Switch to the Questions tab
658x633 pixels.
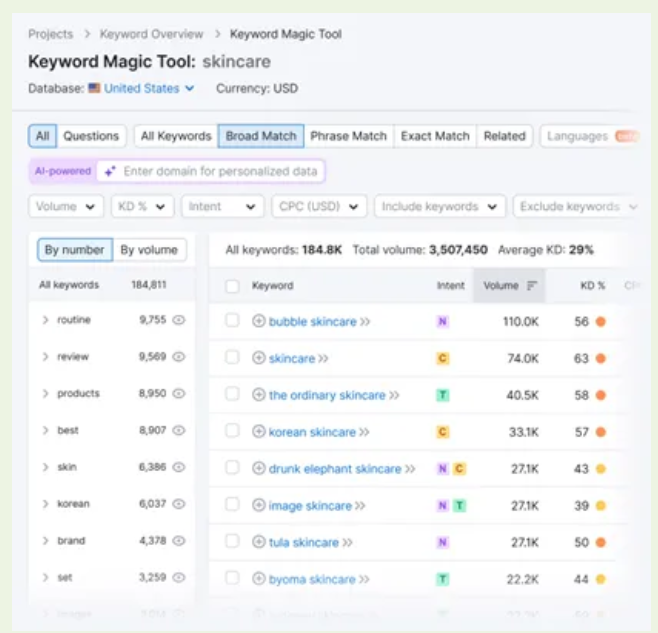[x=91, y=136]
